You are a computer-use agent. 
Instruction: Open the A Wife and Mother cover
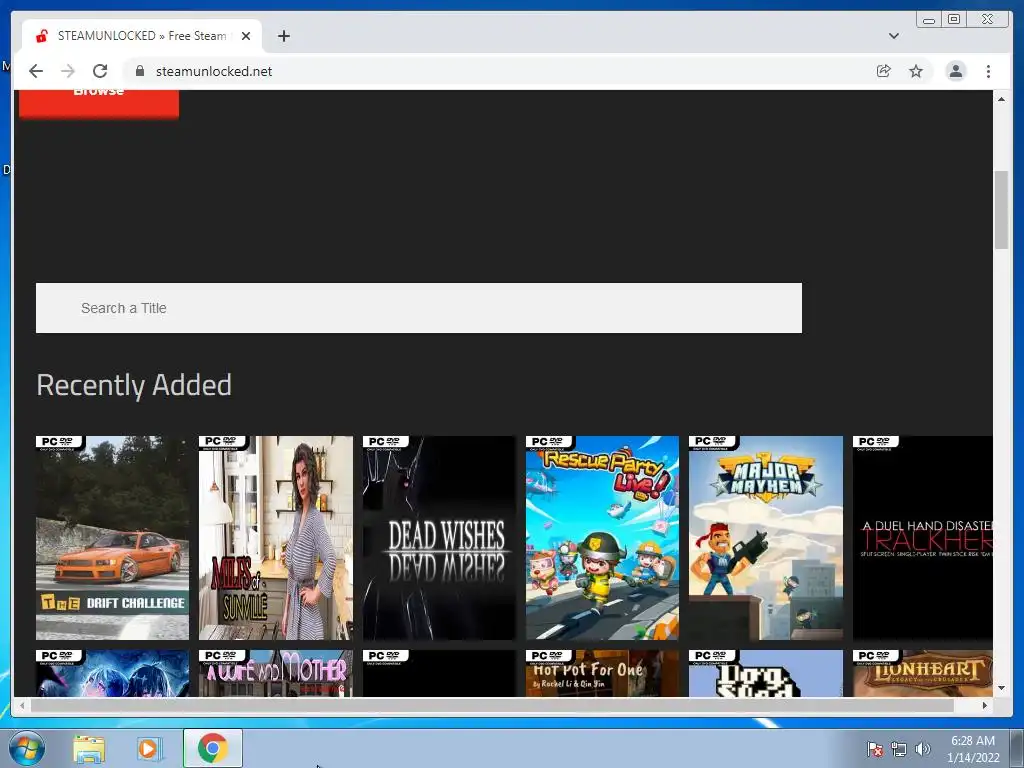pyautogui.click(x=276, y=673)
